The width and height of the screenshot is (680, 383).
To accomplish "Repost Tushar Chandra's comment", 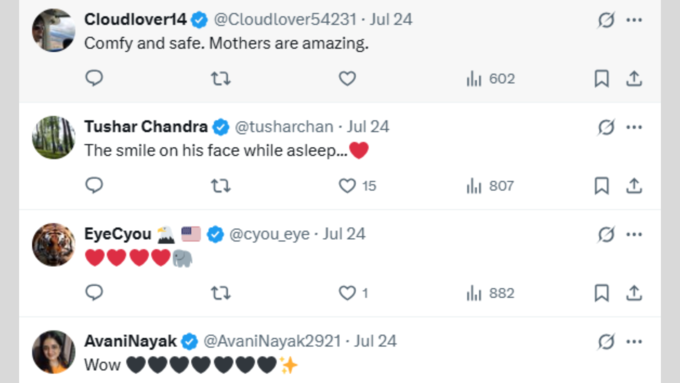I will pyautogui.click(x=221, y=186).
